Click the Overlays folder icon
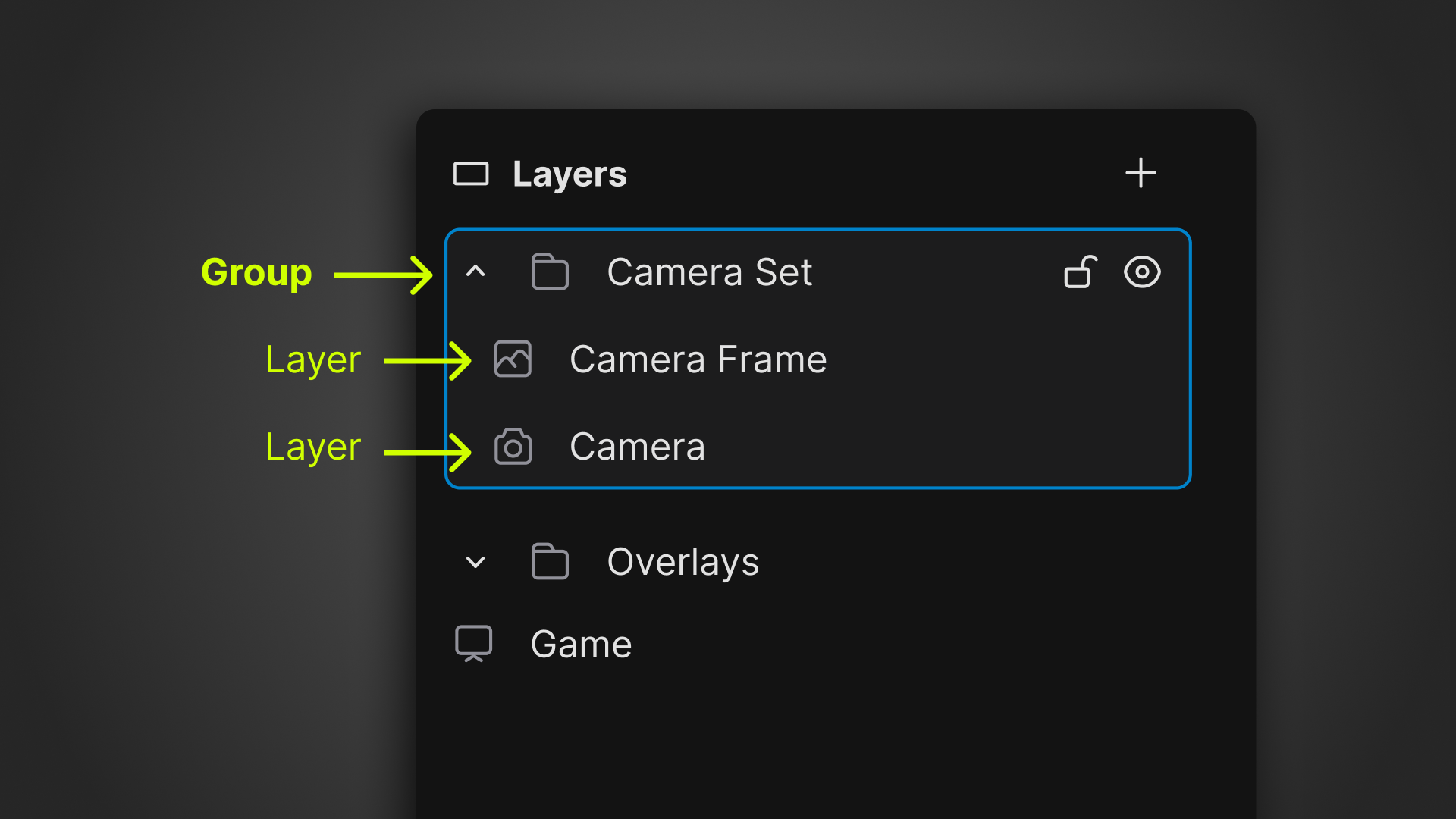The height and width of the screenshot is (819, 1456). pyautogui.click(x=550, y=562)
